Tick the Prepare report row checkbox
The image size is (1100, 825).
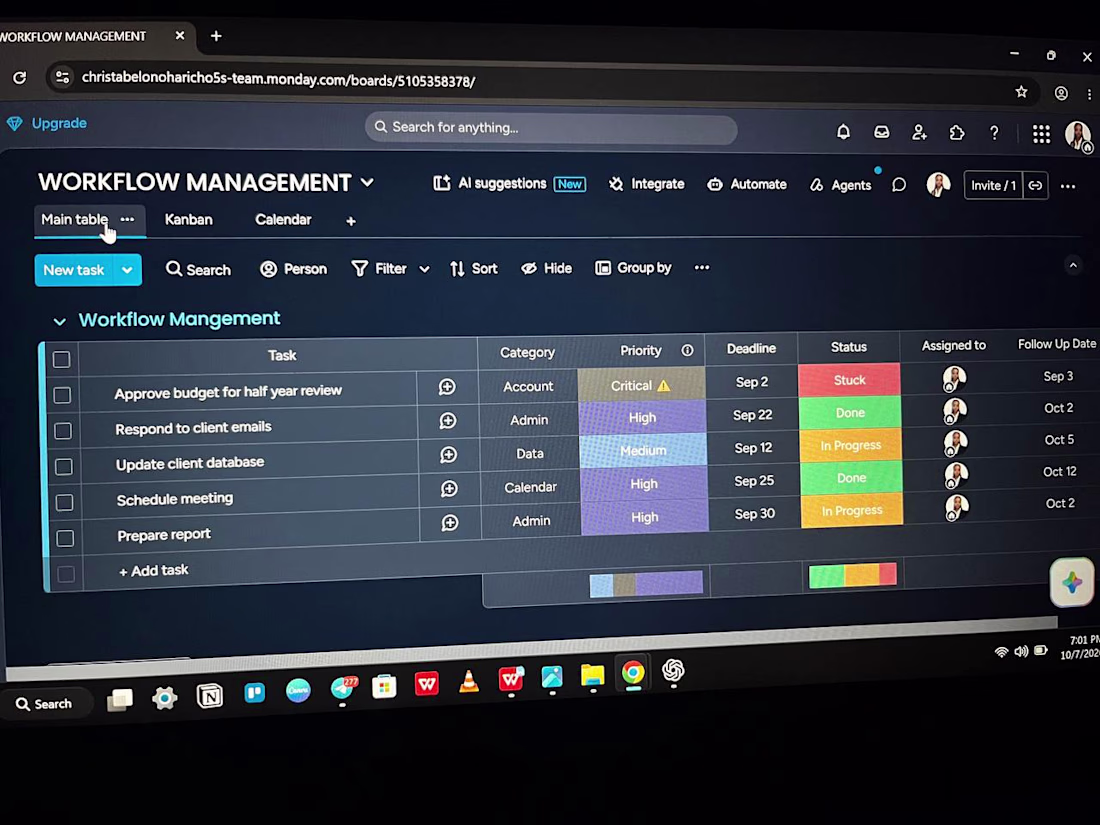(x=65, y=538)
